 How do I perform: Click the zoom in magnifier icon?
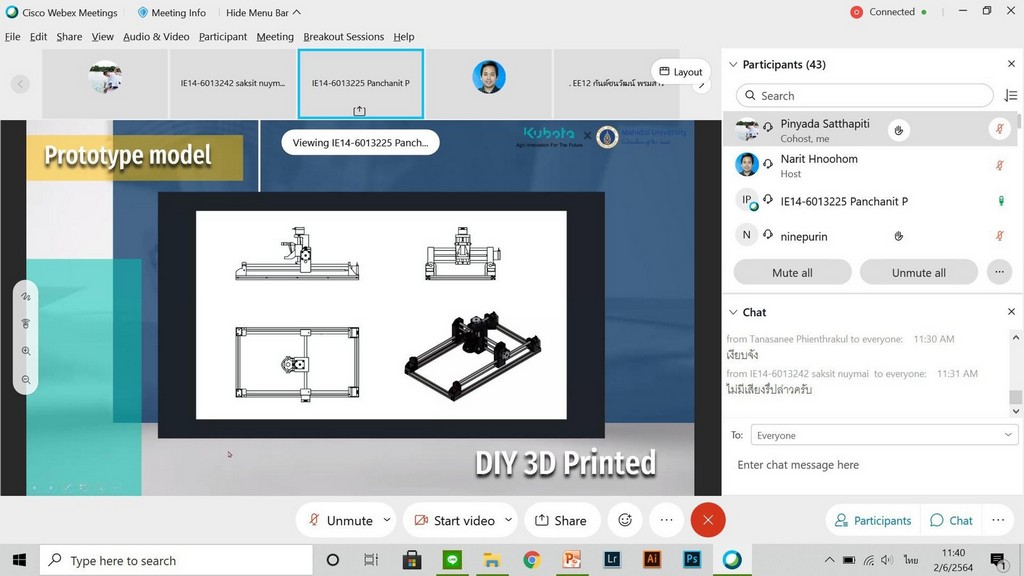26,352
